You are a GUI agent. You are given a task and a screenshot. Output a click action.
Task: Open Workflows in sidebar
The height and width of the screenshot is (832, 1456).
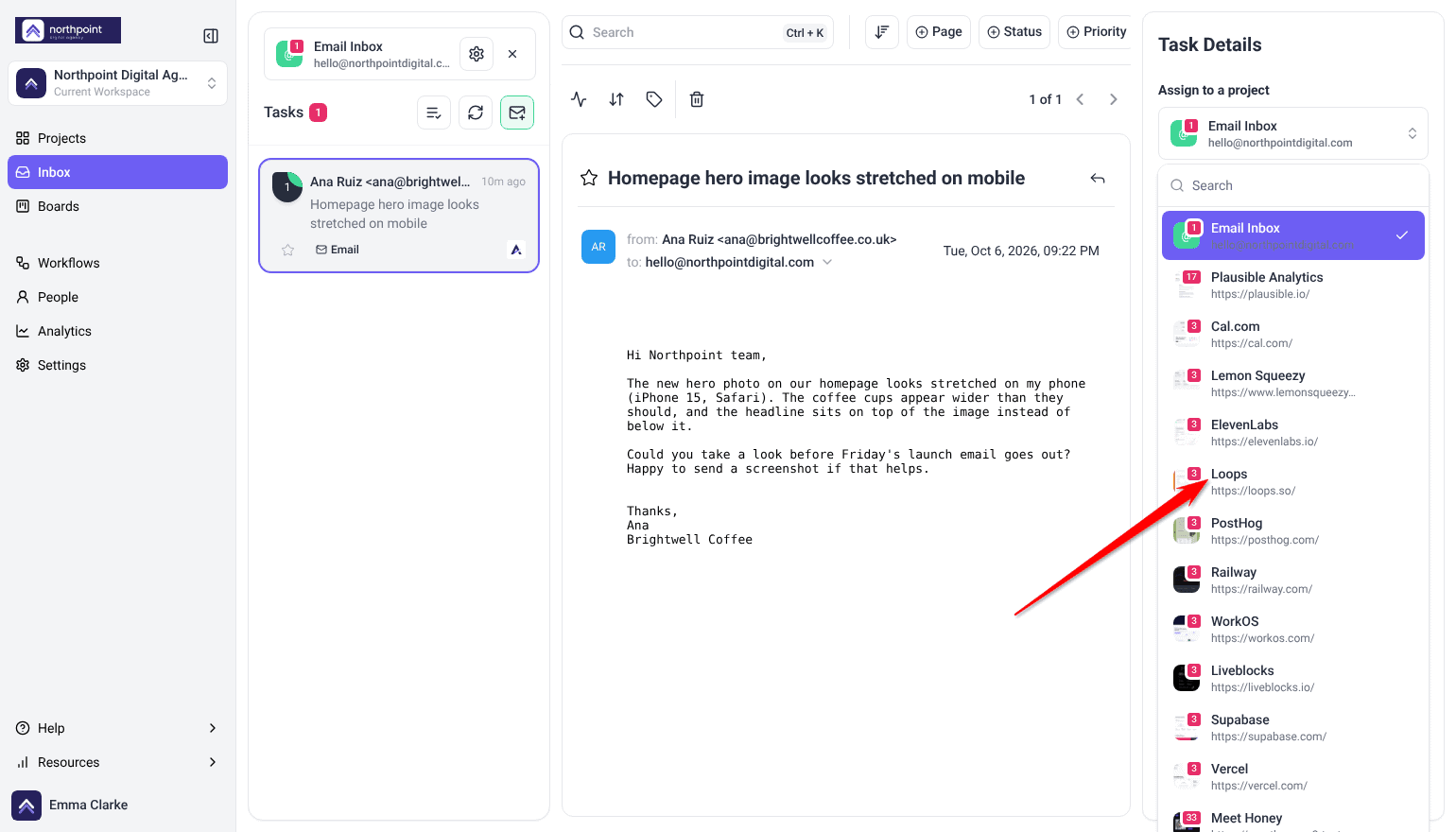(x=117, y=263)
